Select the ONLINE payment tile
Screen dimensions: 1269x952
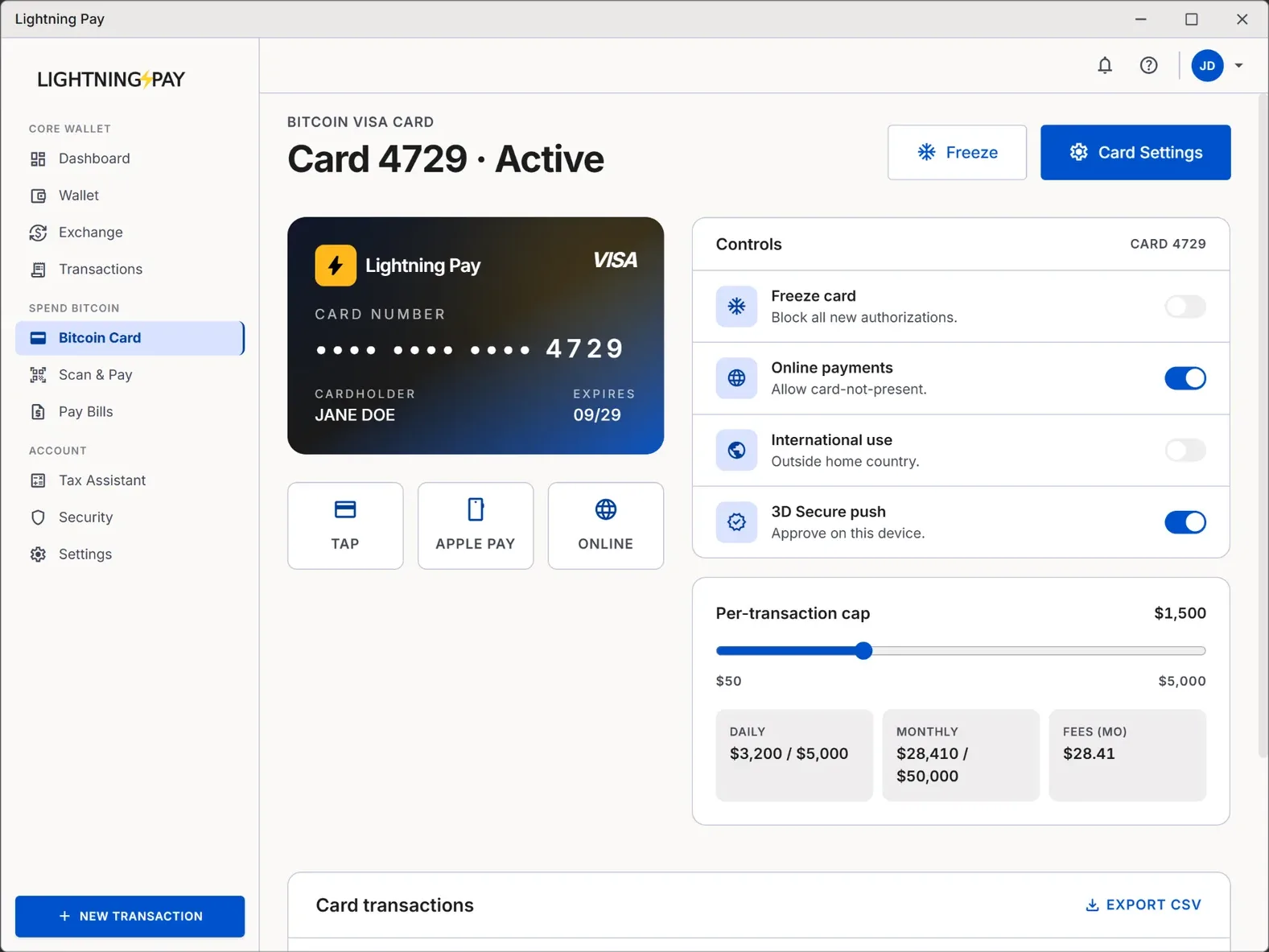(606, 526)
